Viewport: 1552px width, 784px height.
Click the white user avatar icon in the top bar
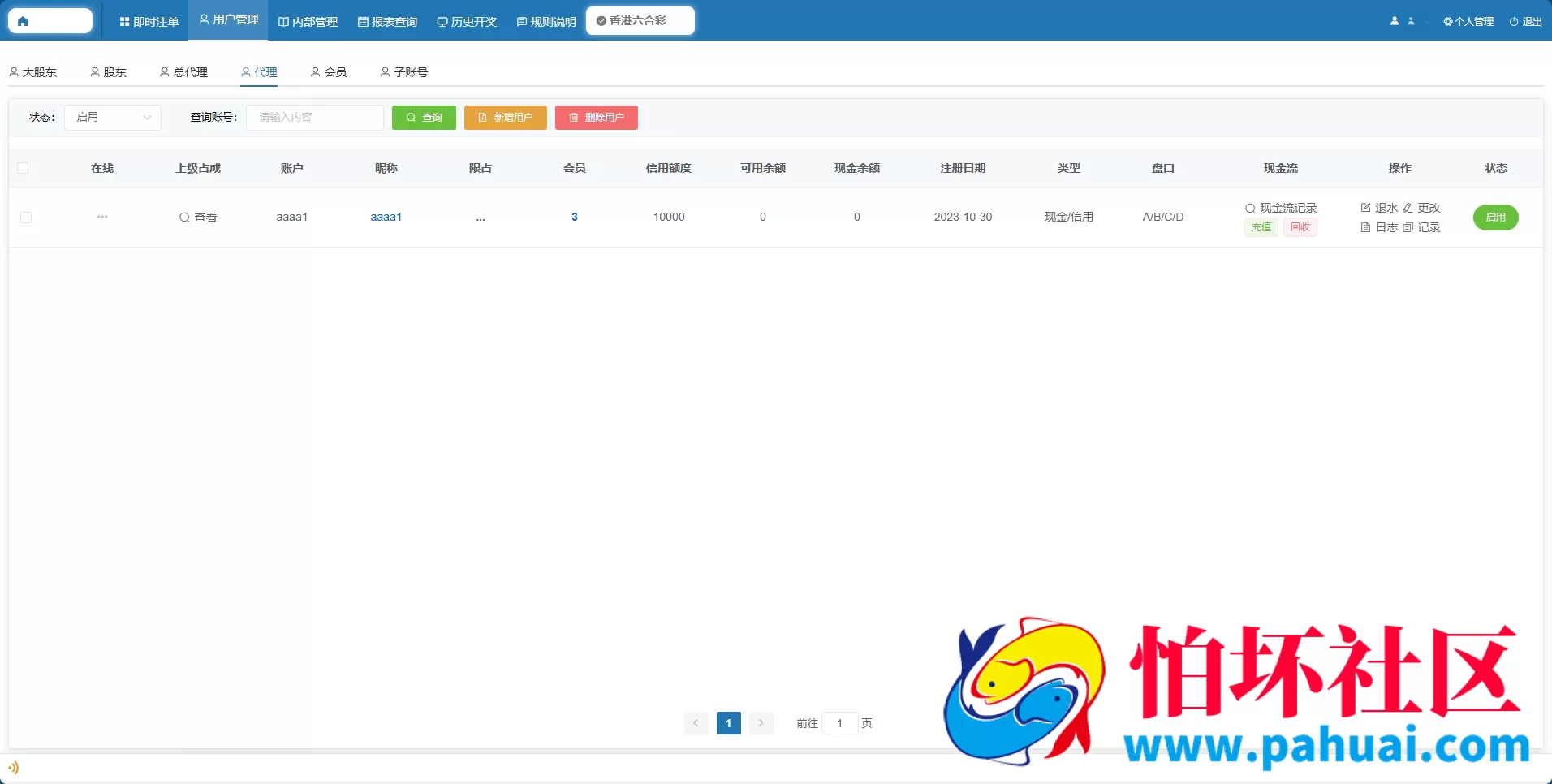tap(1395, 21)
